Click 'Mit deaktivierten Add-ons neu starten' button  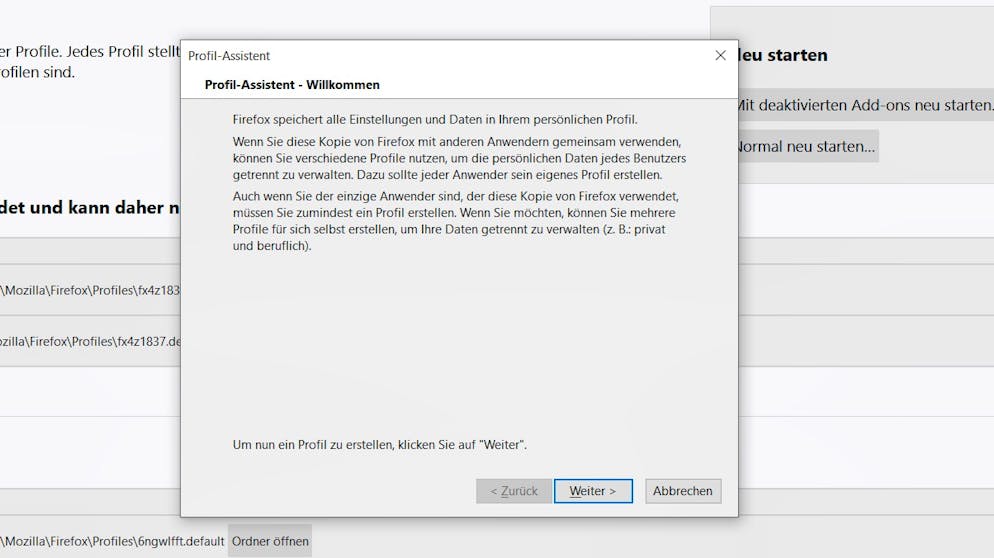866,105
